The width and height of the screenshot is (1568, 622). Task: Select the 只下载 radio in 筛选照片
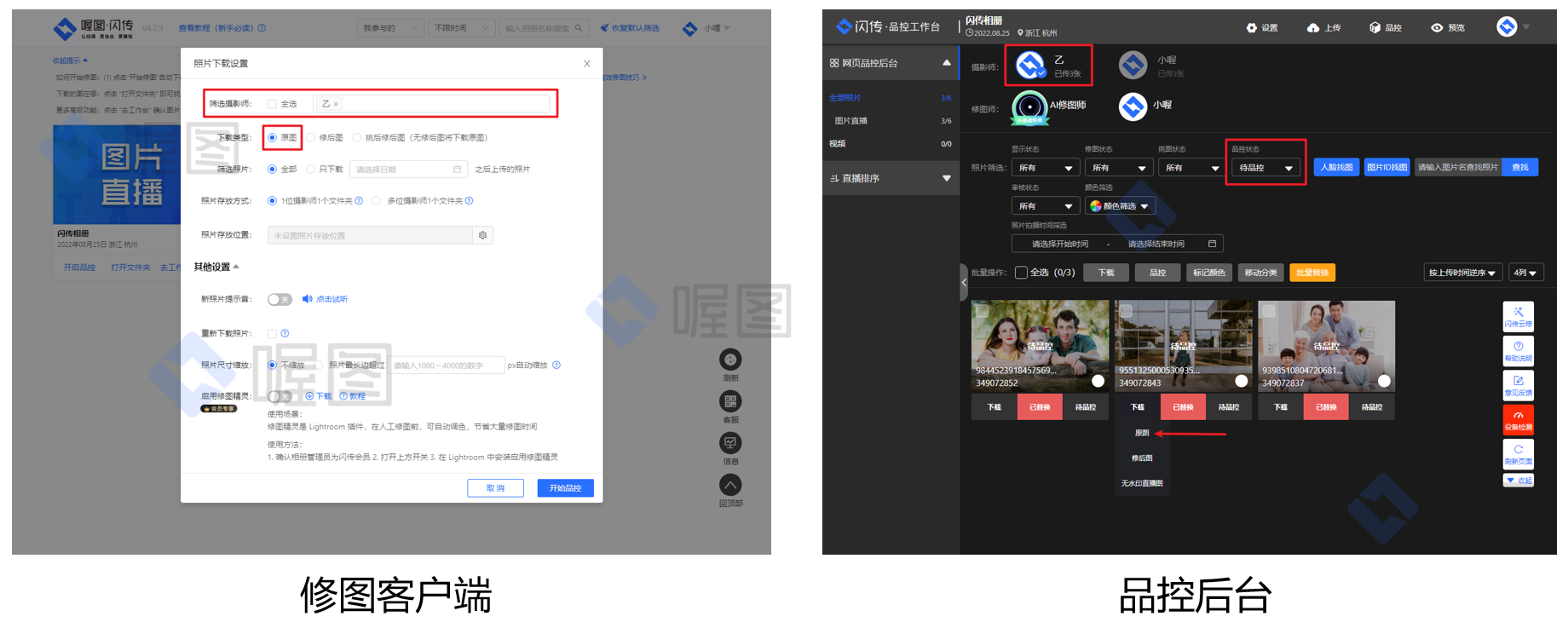coord(310,170)
